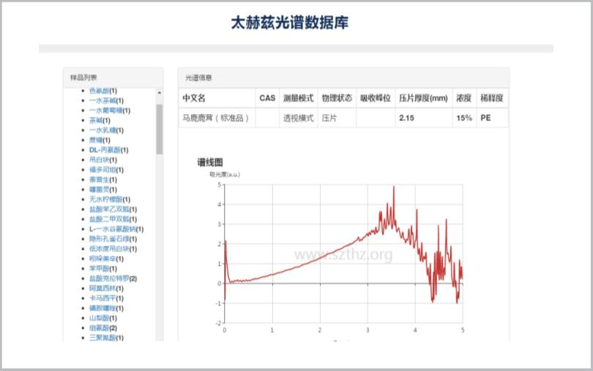This screenshot has width=593, height=371.
Task: Select the 磺胺噻唑(1) sample
Action: pos(106,308)
